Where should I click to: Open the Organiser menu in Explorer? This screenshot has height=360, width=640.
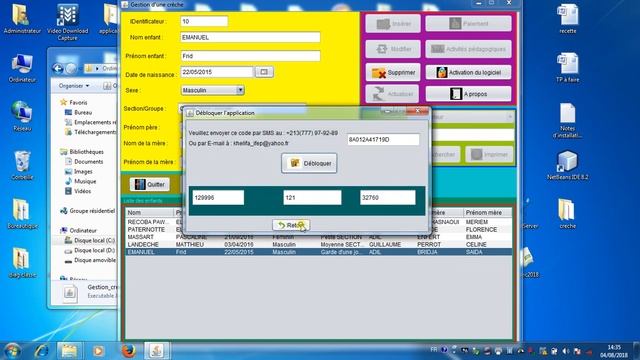(74, 86)
